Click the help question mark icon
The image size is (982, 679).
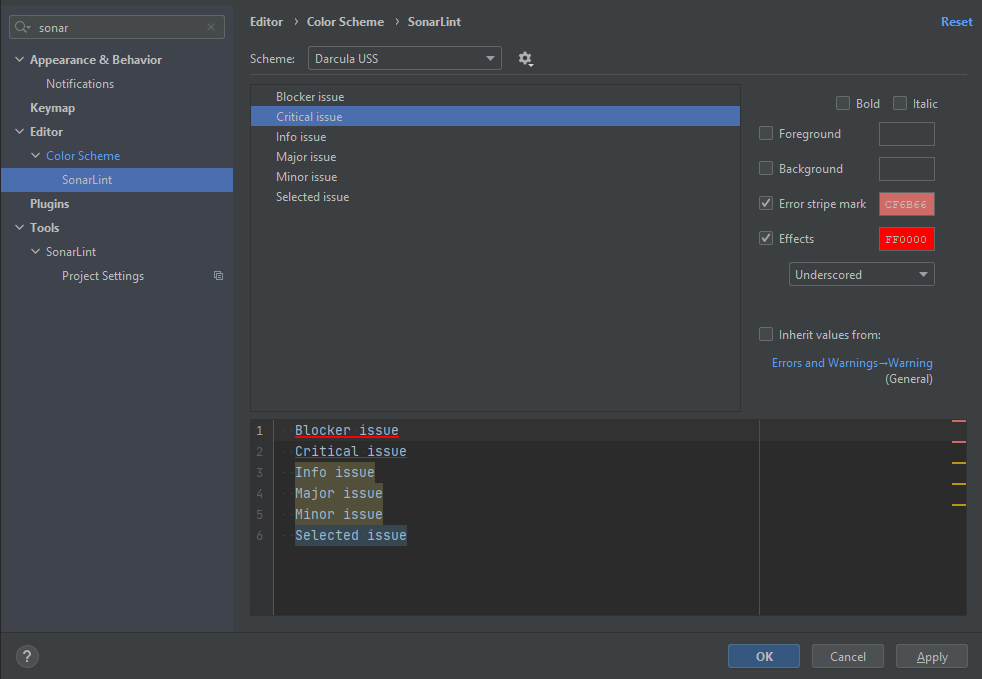tap(27, 657)
